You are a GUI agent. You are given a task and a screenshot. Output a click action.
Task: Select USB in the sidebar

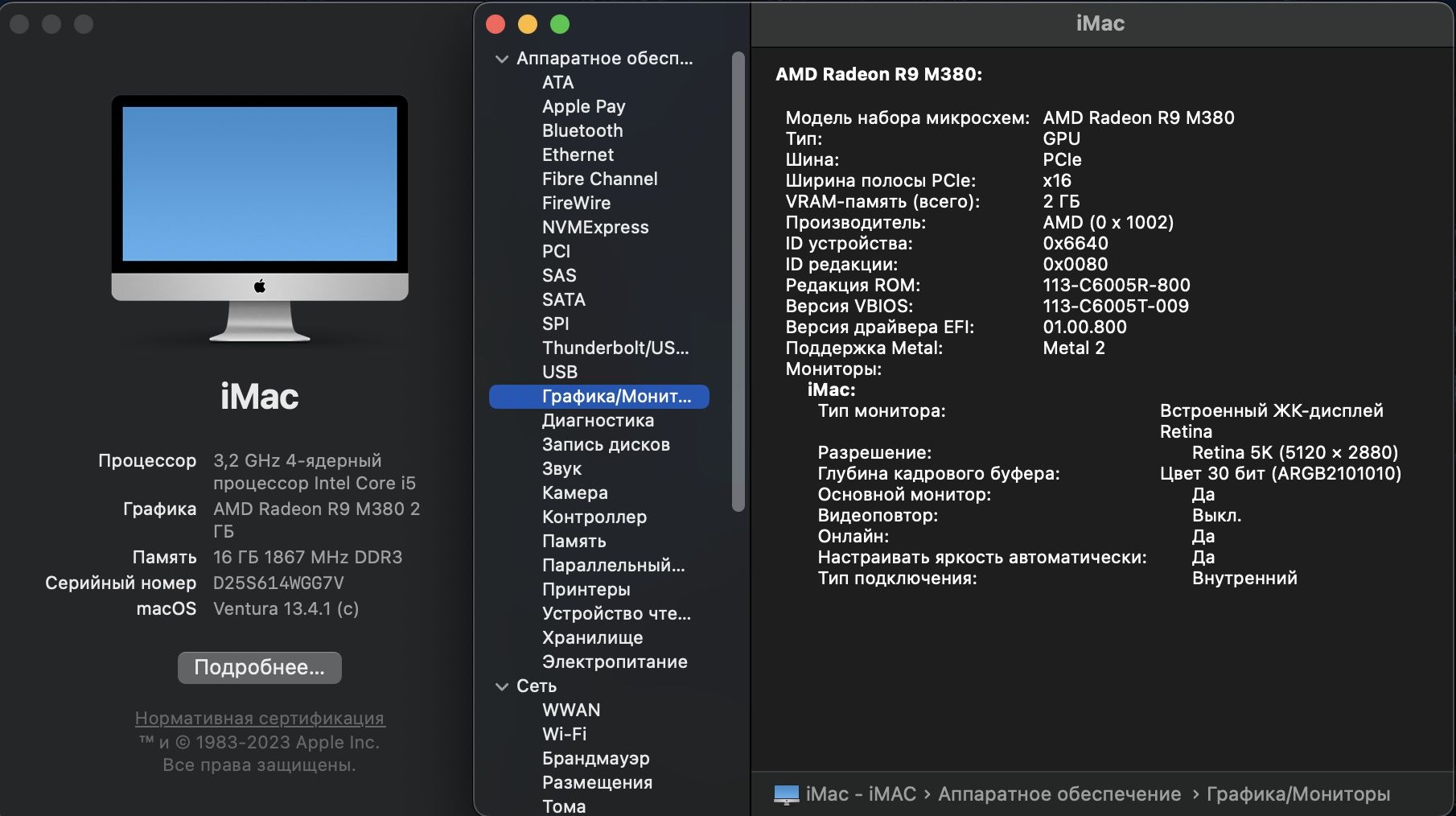[560, 372]
